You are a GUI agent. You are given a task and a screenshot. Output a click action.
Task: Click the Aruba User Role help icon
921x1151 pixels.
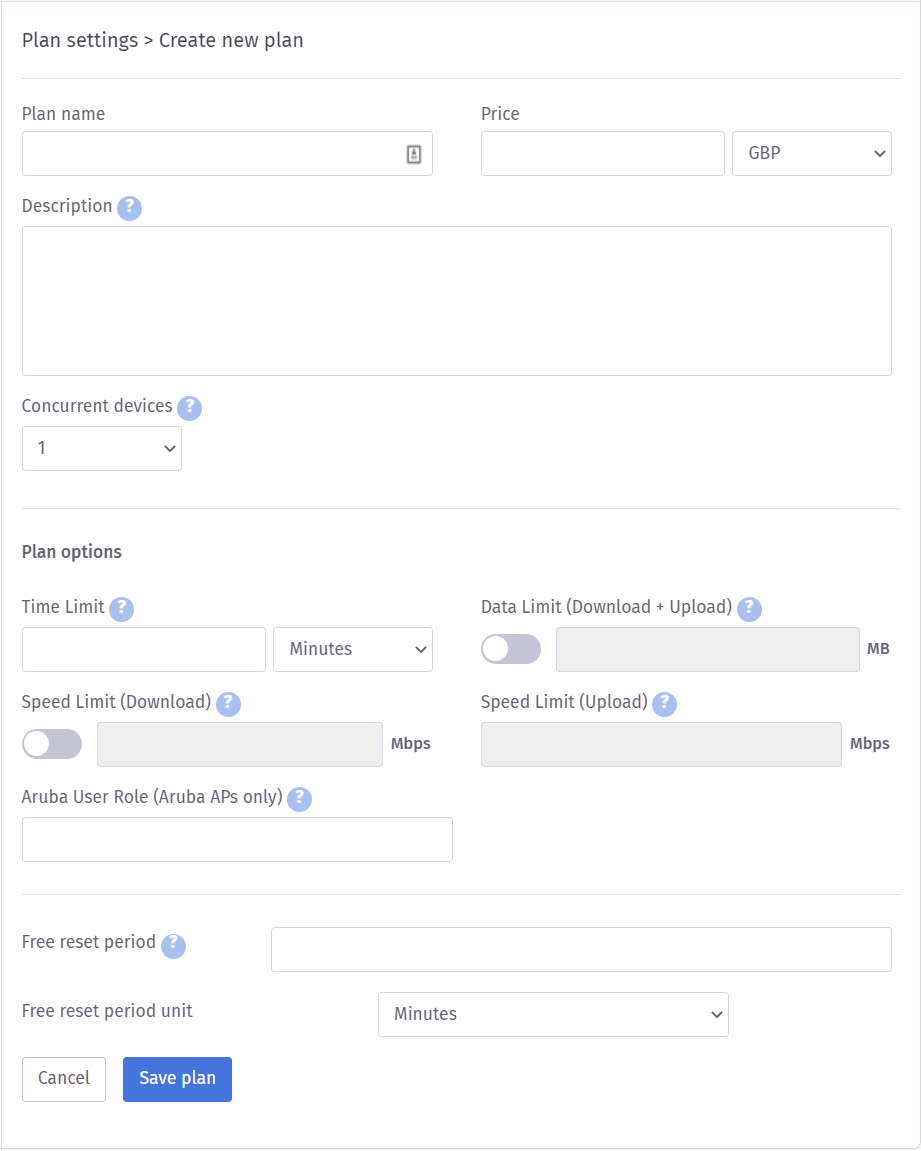point(299,799)
